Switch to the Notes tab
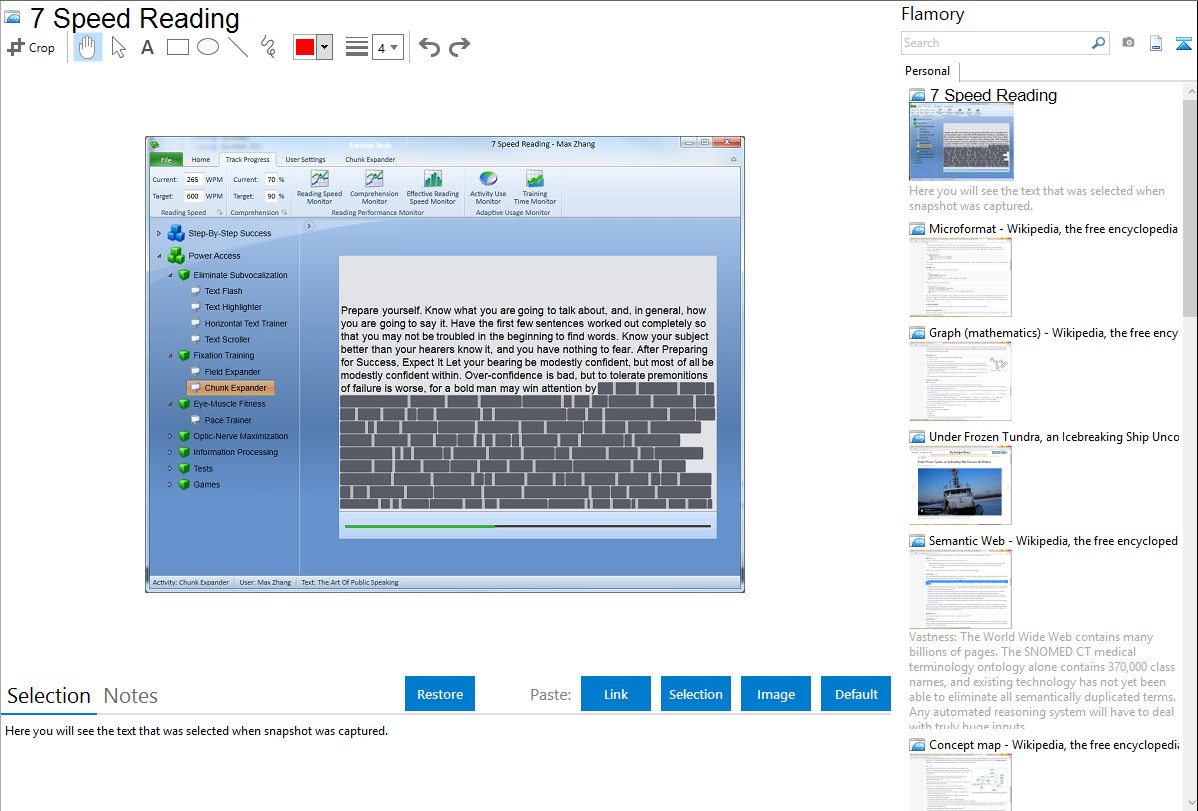Screen dimensions: 1198x811 [x=131, y=696]
